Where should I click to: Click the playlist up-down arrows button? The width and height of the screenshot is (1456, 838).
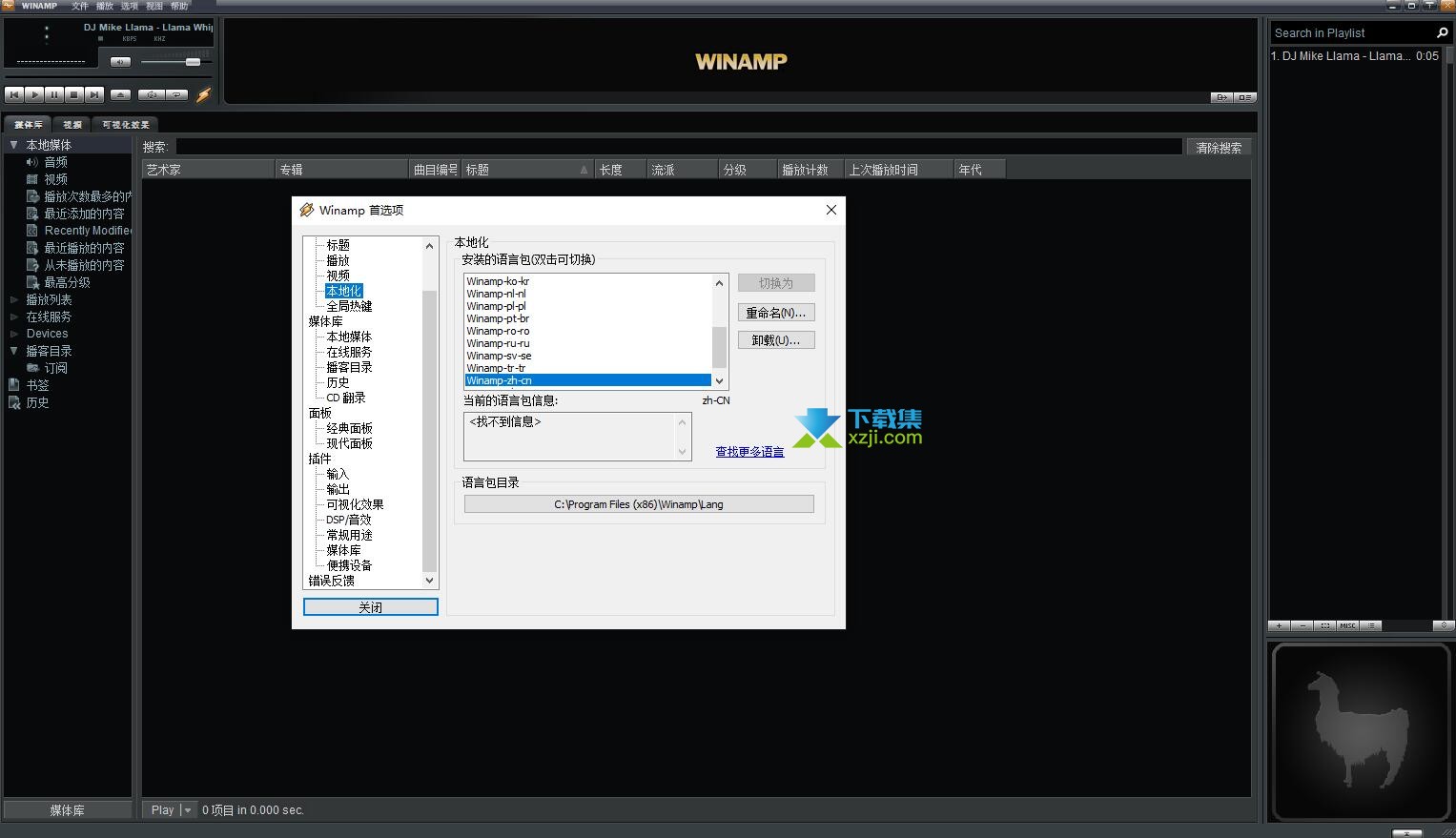click(1444, 625)
